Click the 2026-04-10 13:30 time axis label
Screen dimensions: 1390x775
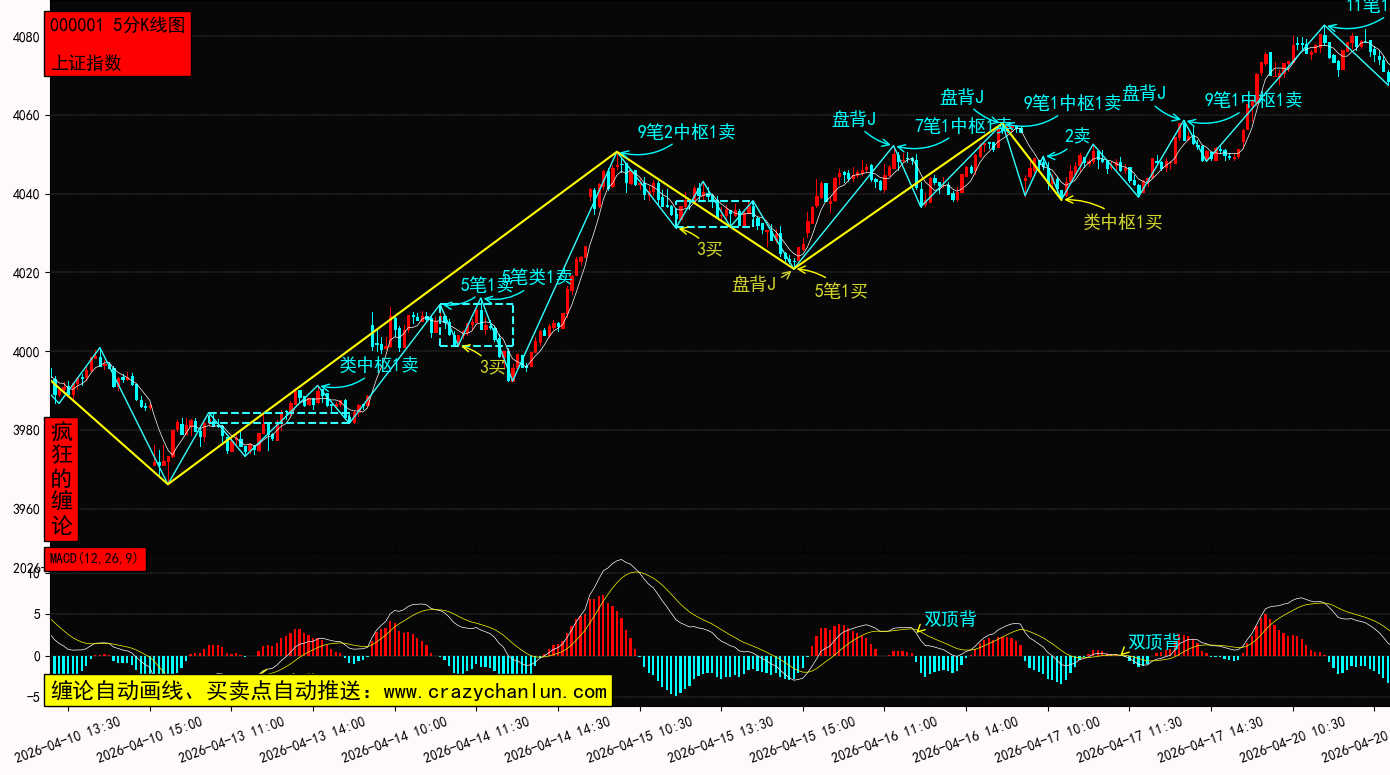(75, 737)
